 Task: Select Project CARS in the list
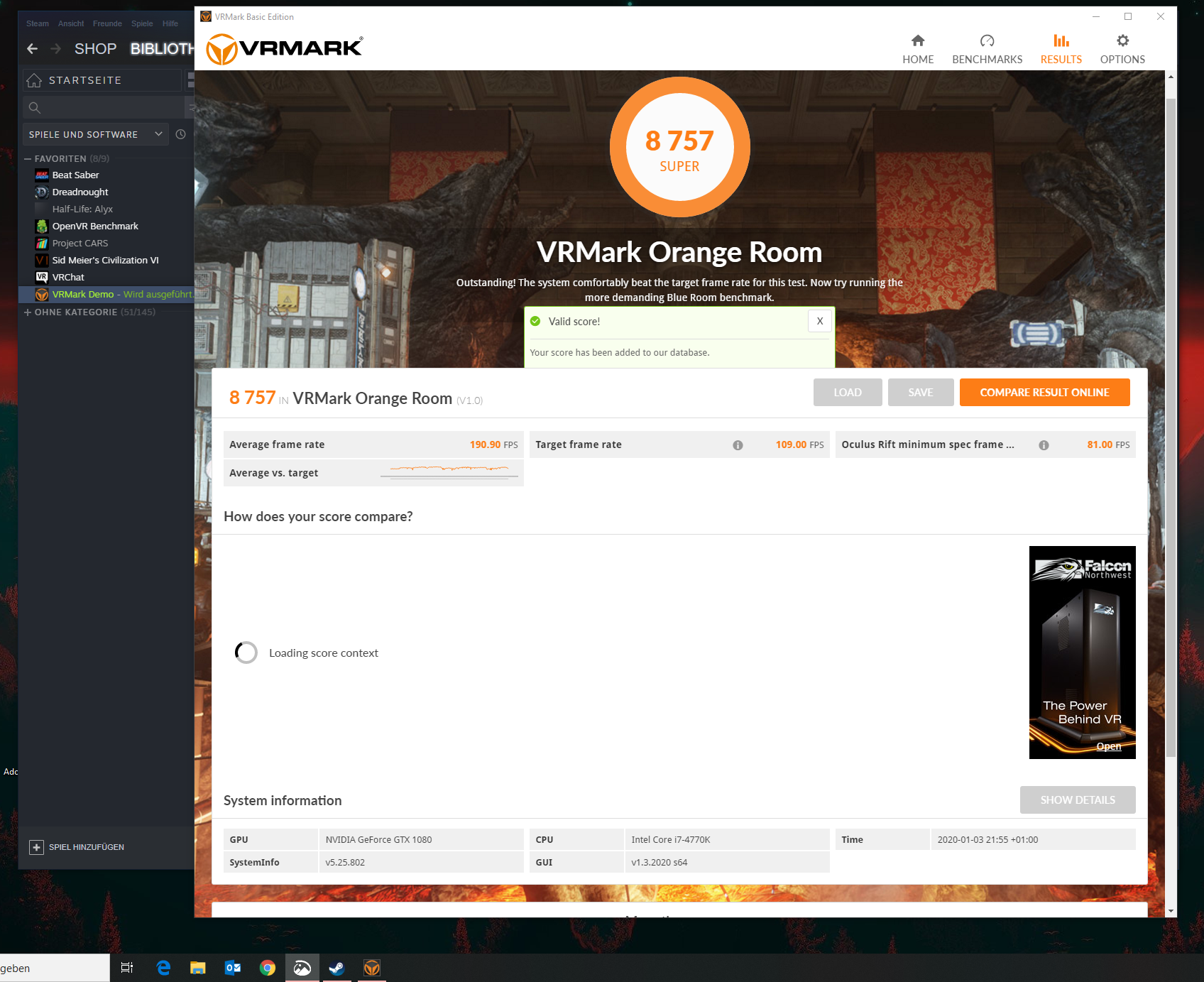coord(80,243)
